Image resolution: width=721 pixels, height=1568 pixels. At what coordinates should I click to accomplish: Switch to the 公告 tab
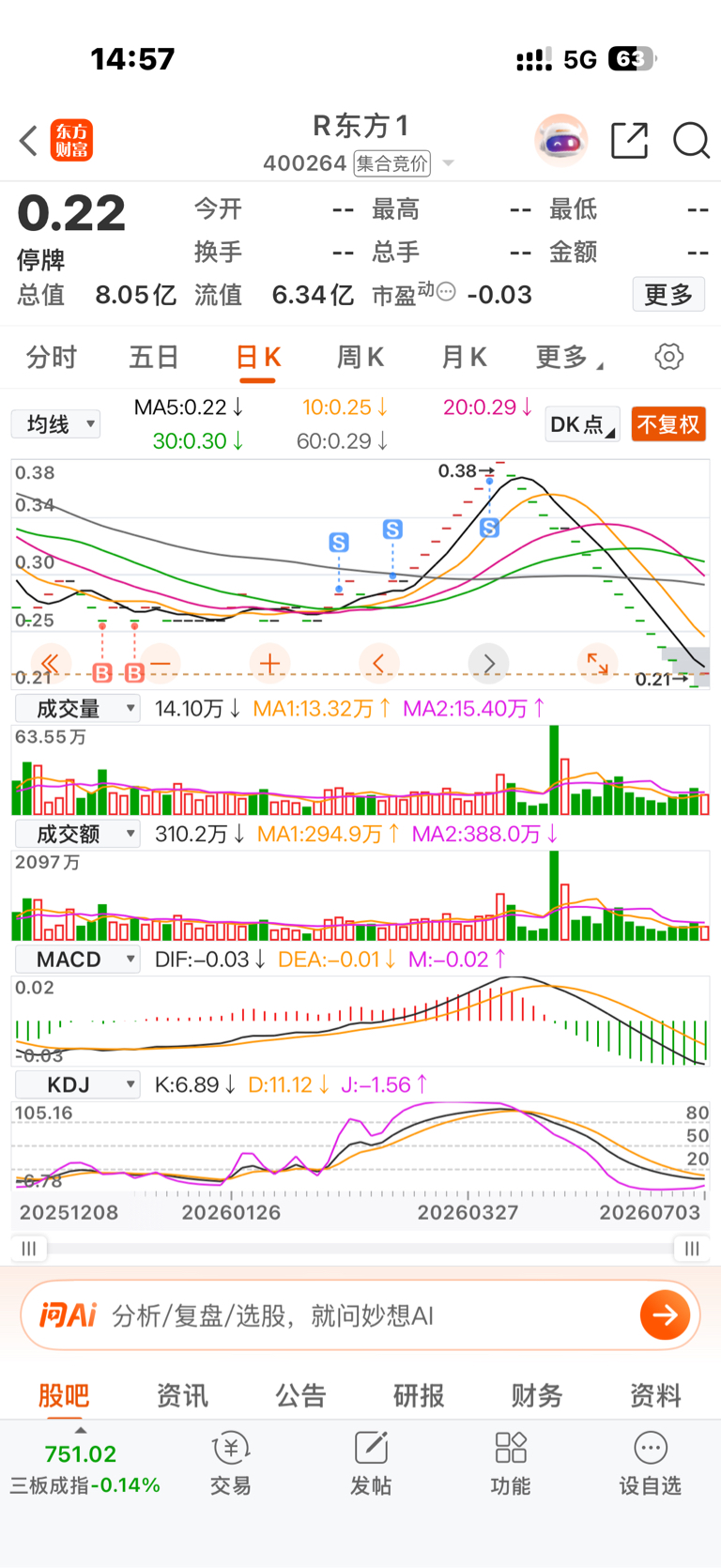(300, 1395)
